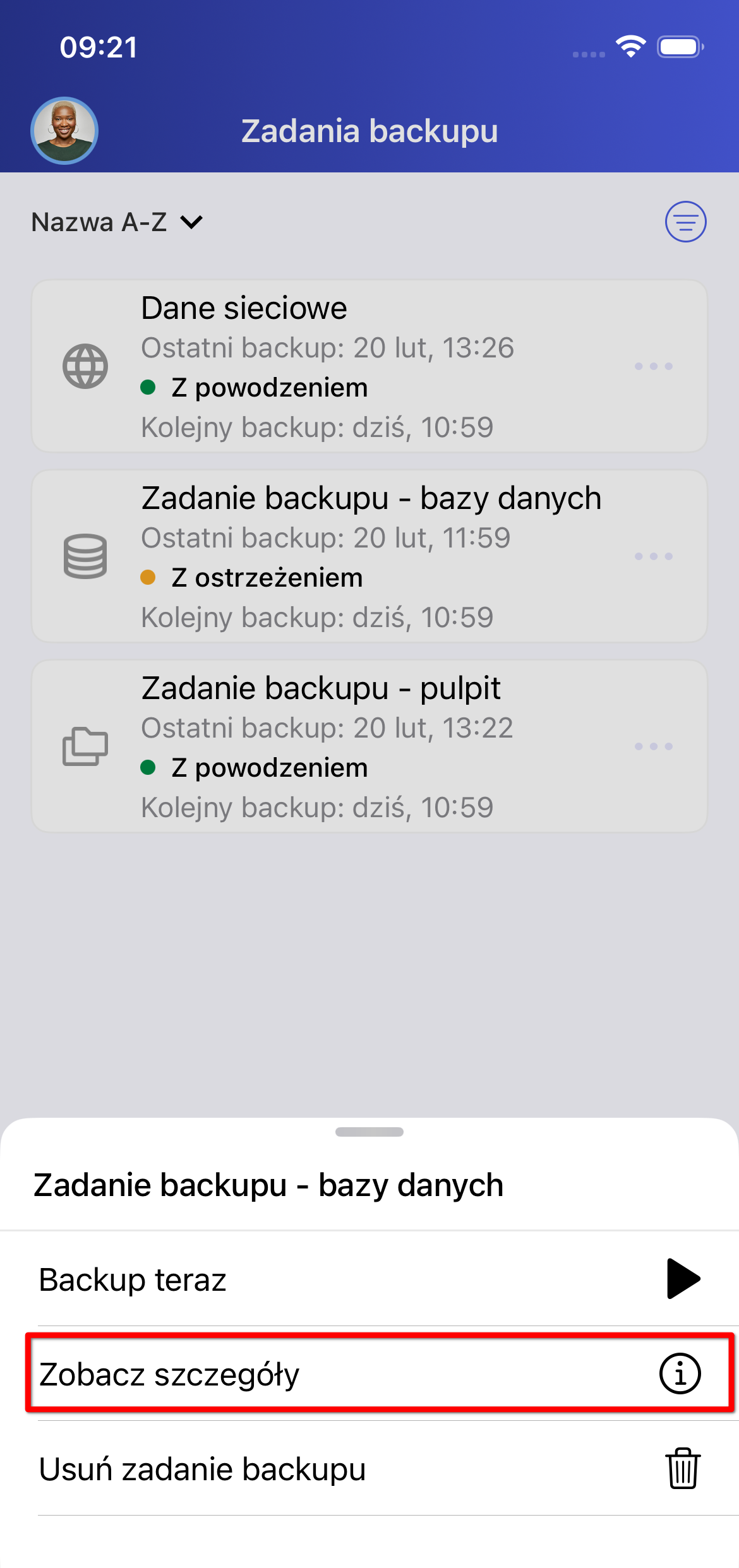The image size is (739, 1568).
Task: Click the folders icon for pulpit task
Action: [85, 746]
